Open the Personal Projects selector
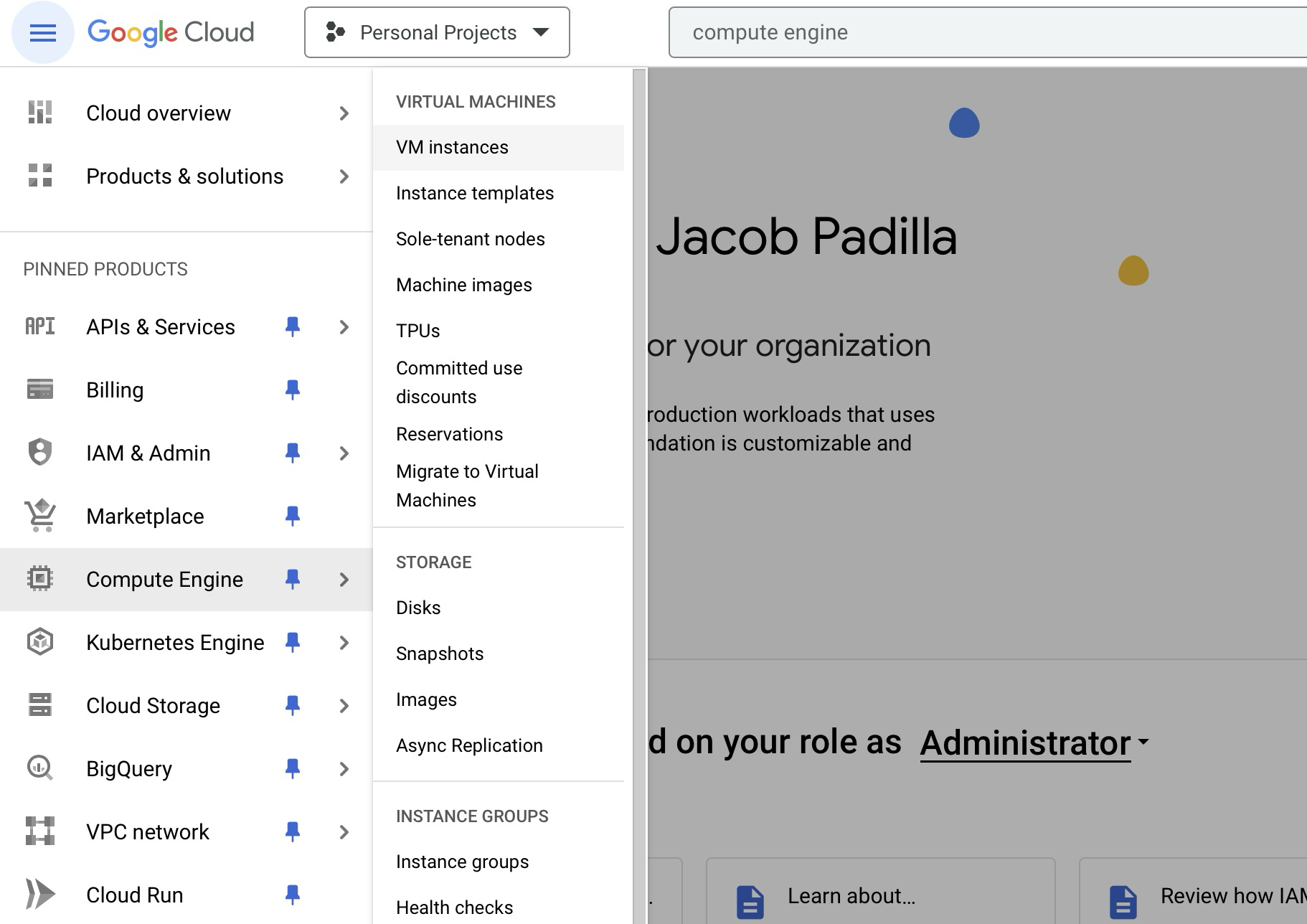This screenshot has height=924, width=1307. 436,32
